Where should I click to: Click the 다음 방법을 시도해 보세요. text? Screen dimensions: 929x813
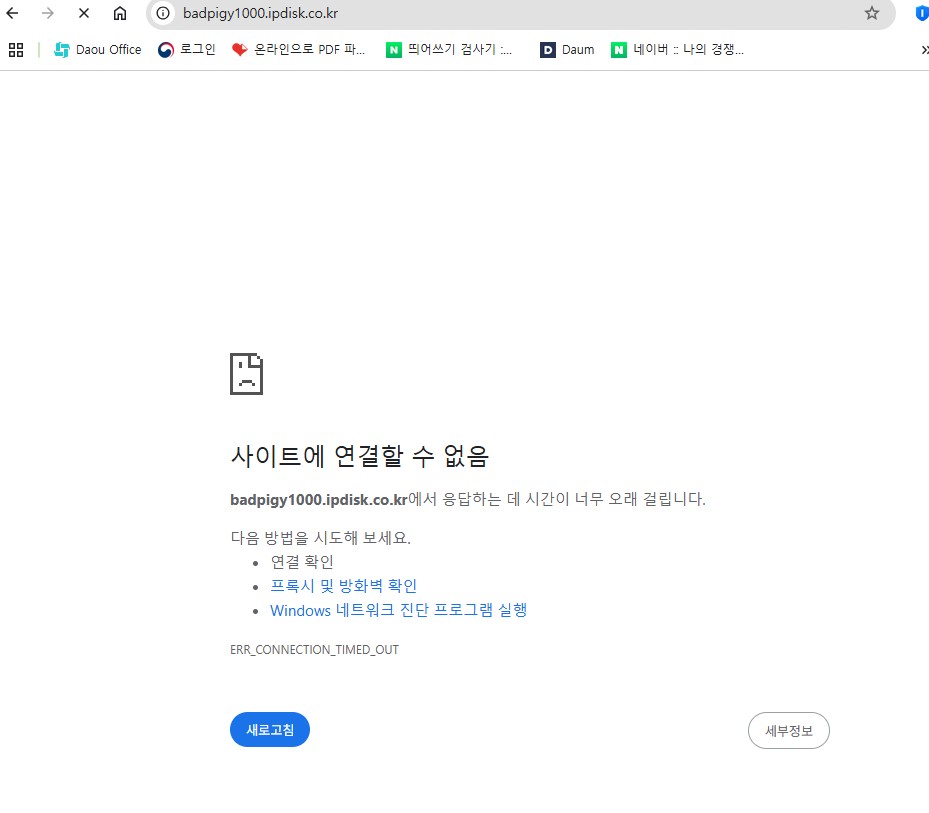click(321, 537)
